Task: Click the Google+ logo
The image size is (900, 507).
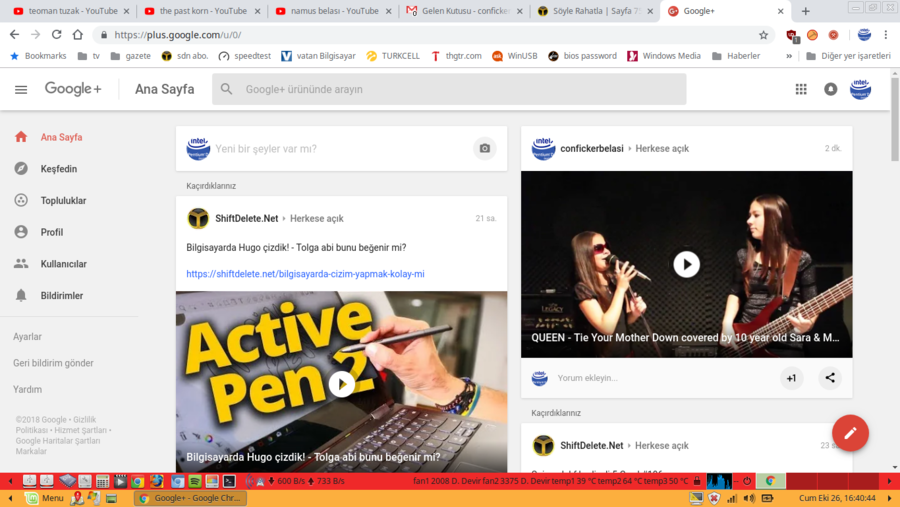Action: coord(73,89)
